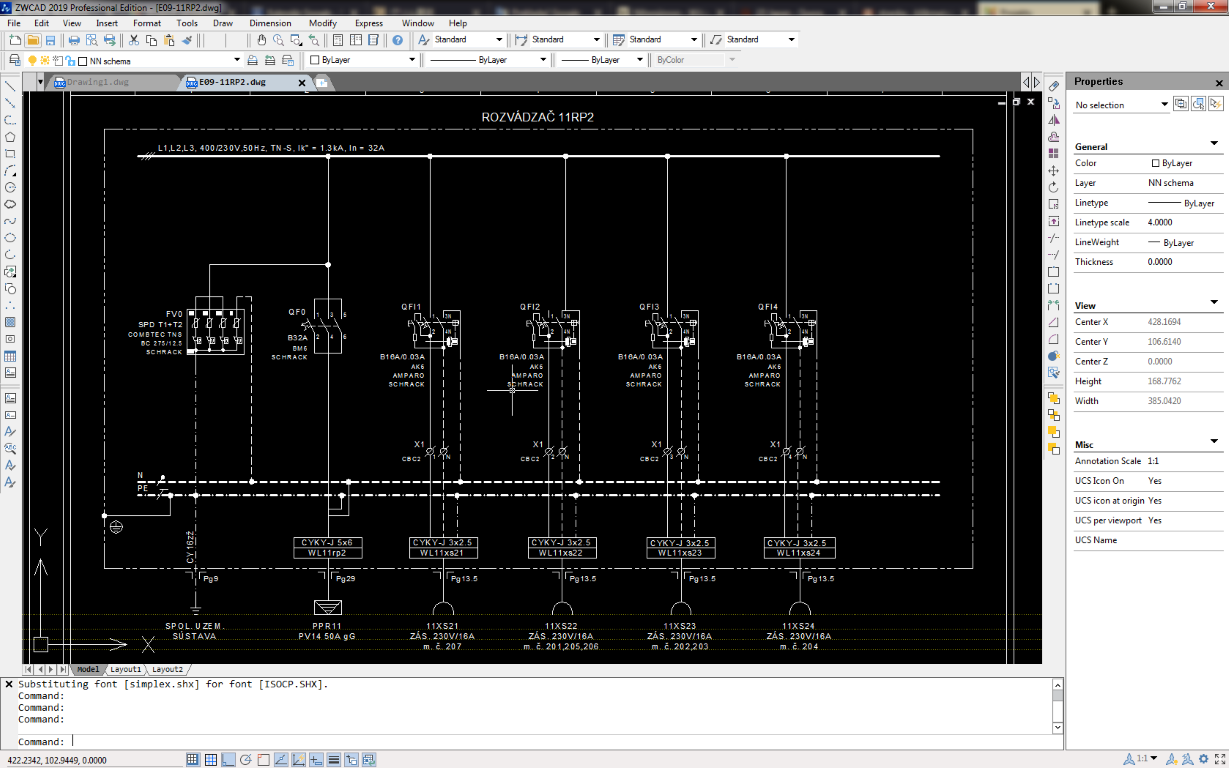Open the Window menu
1229x768 pixels.
[x=418, y=23]
